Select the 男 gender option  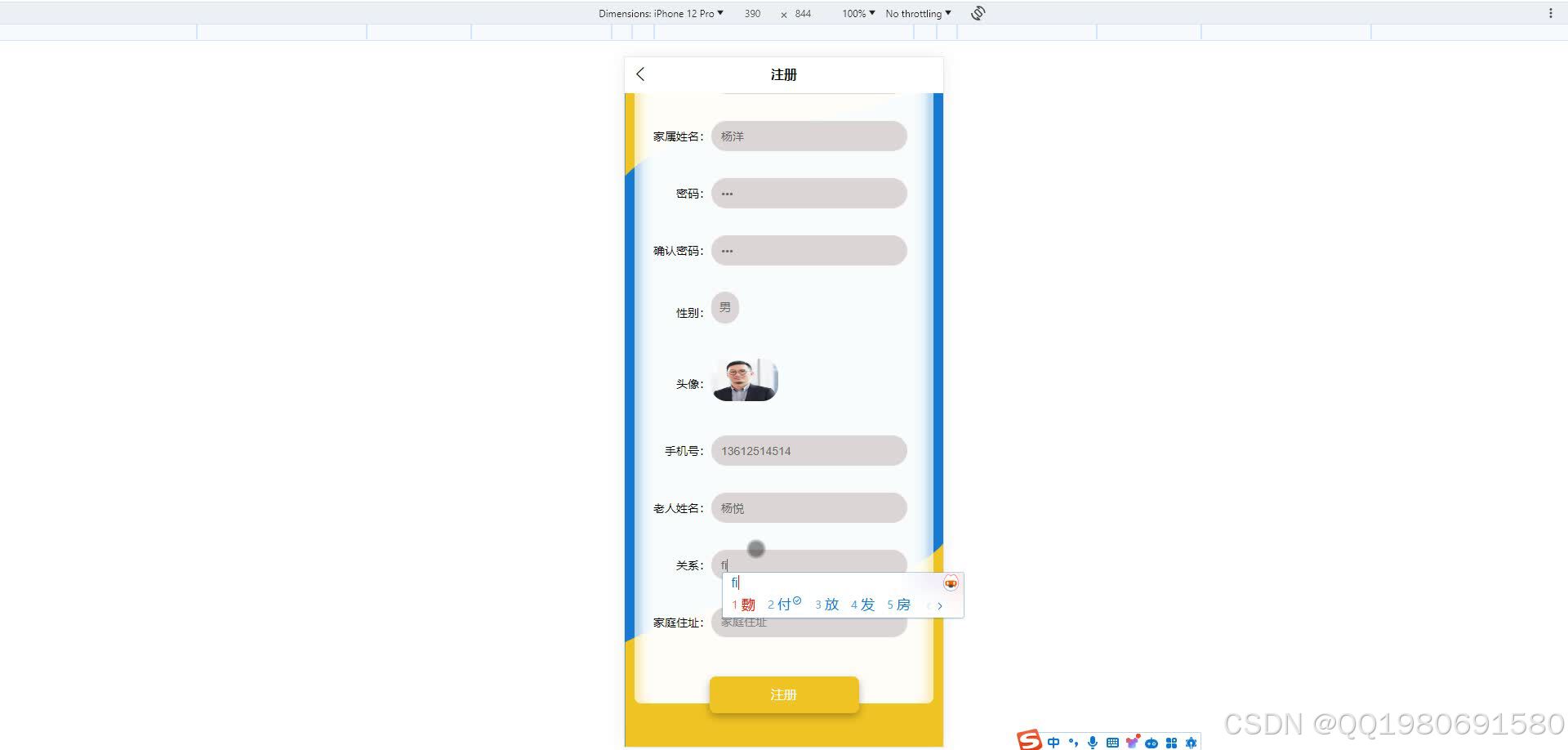pyautogui.click(x=724, y=307)
